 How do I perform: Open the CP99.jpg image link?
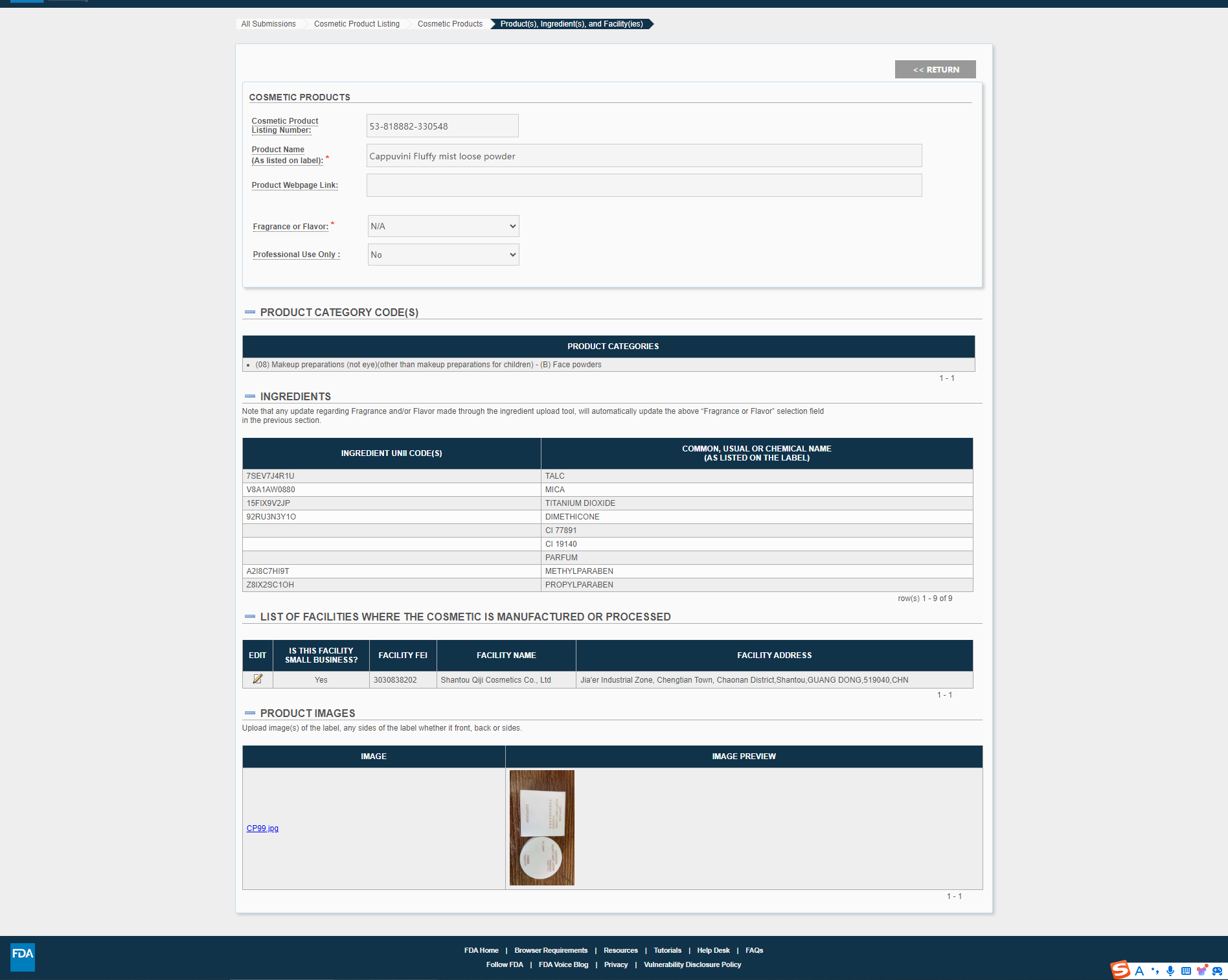pos(262,828)
